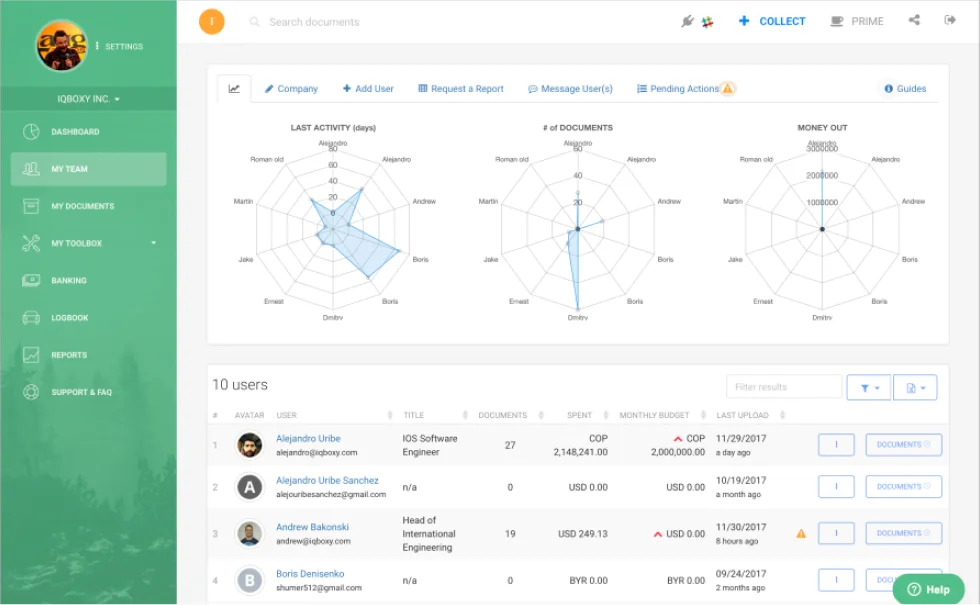Share via the share icon in the header
980x605 pixels.
914,20
